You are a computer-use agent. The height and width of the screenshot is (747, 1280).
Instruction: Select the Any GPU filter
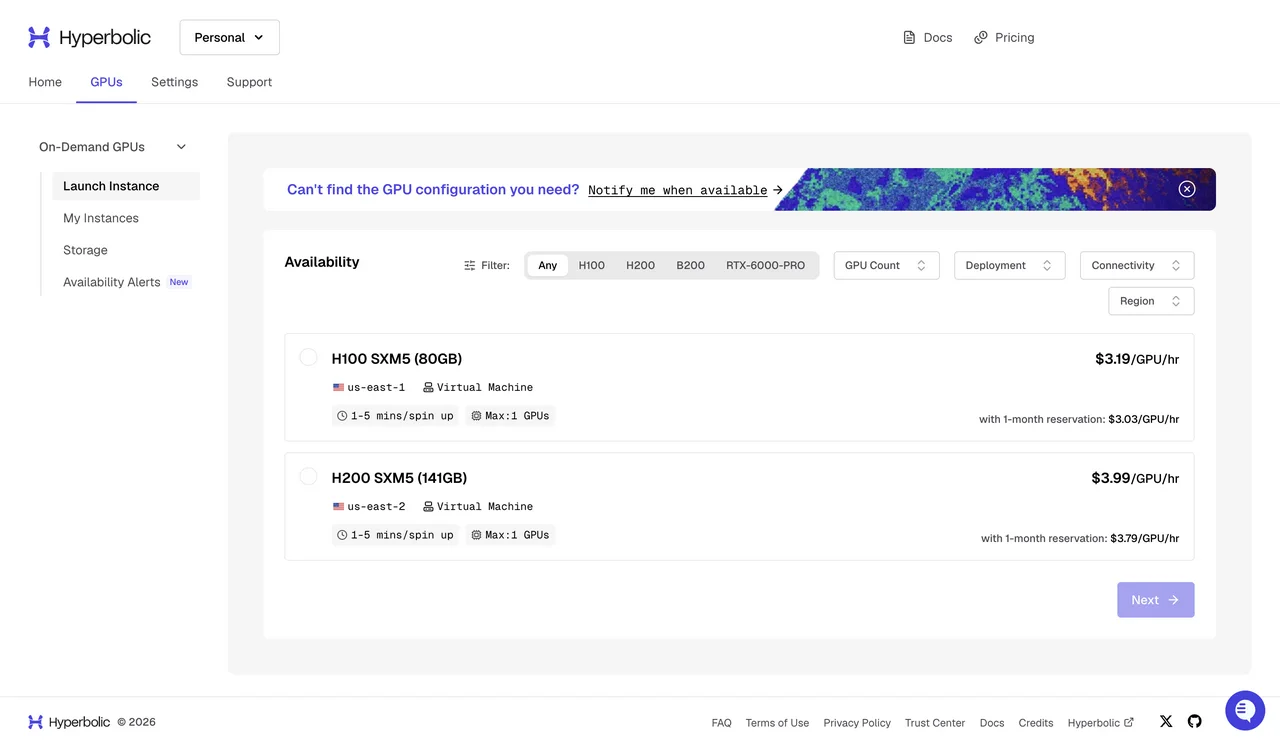point(547,265)
